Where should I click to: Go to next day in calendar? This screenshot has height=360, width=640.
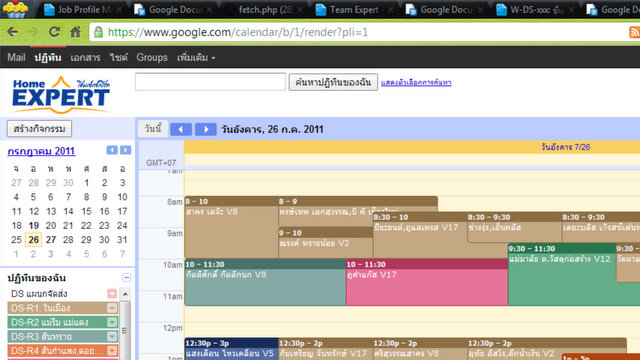[206, 129]
